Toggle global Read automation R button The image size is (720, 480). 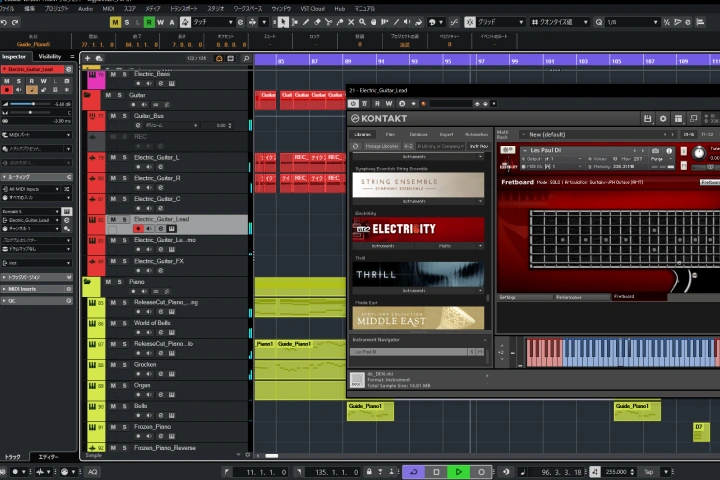click(149, 22)
